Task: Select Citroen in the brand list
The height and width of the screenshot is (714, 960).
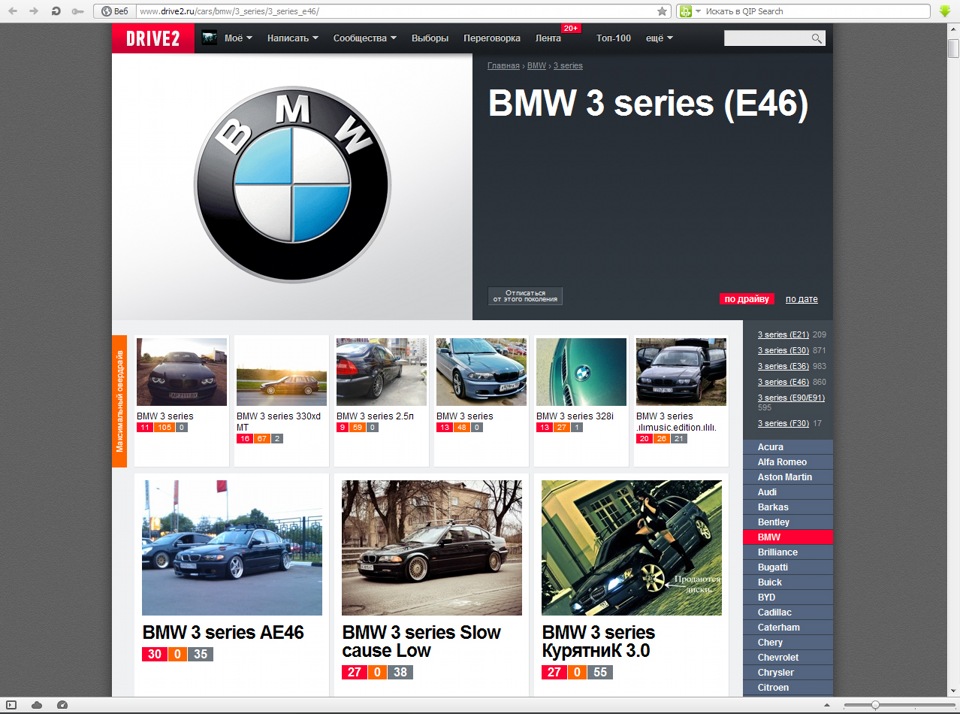Action: pyautogui.click(x=788, y=687)
